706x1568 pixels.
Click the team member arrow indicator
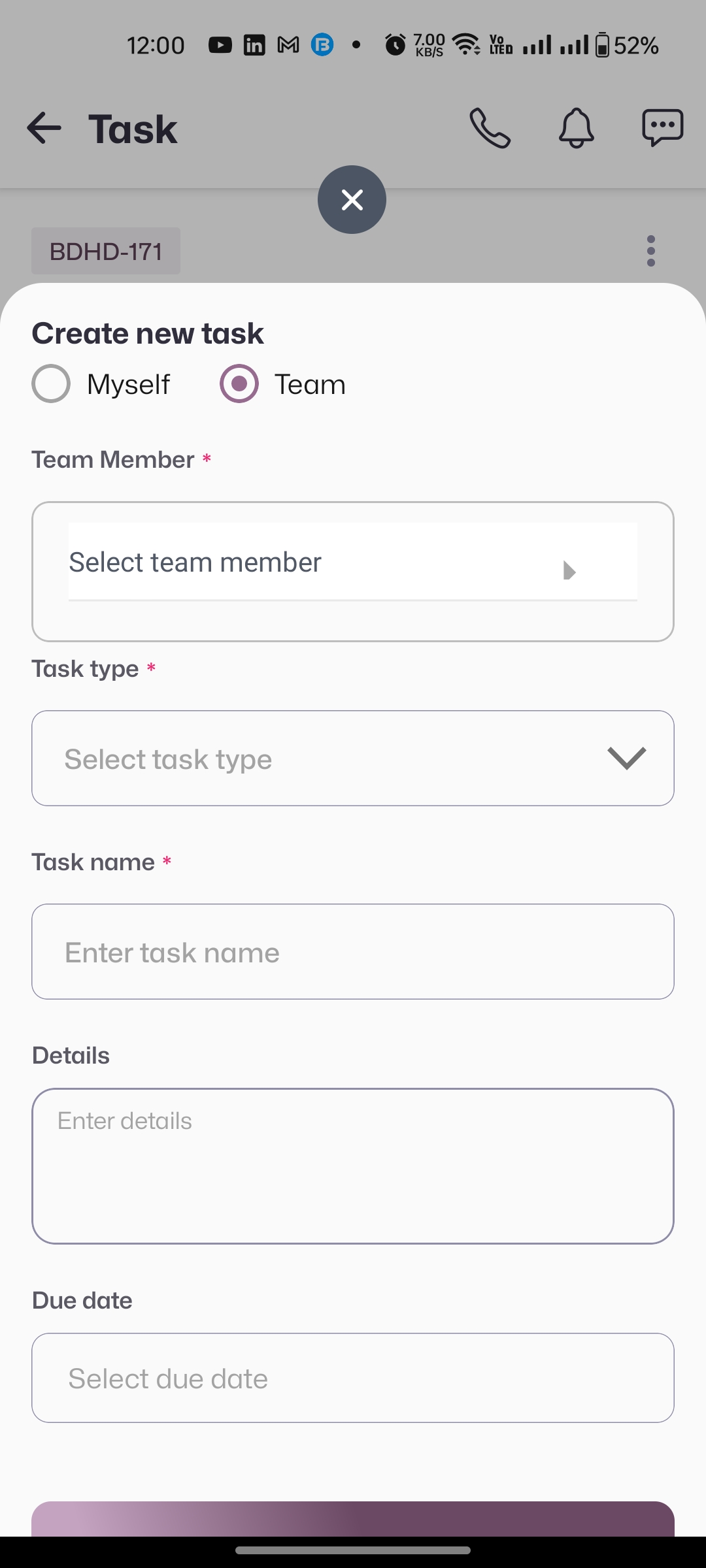click(x=569, y=571)
